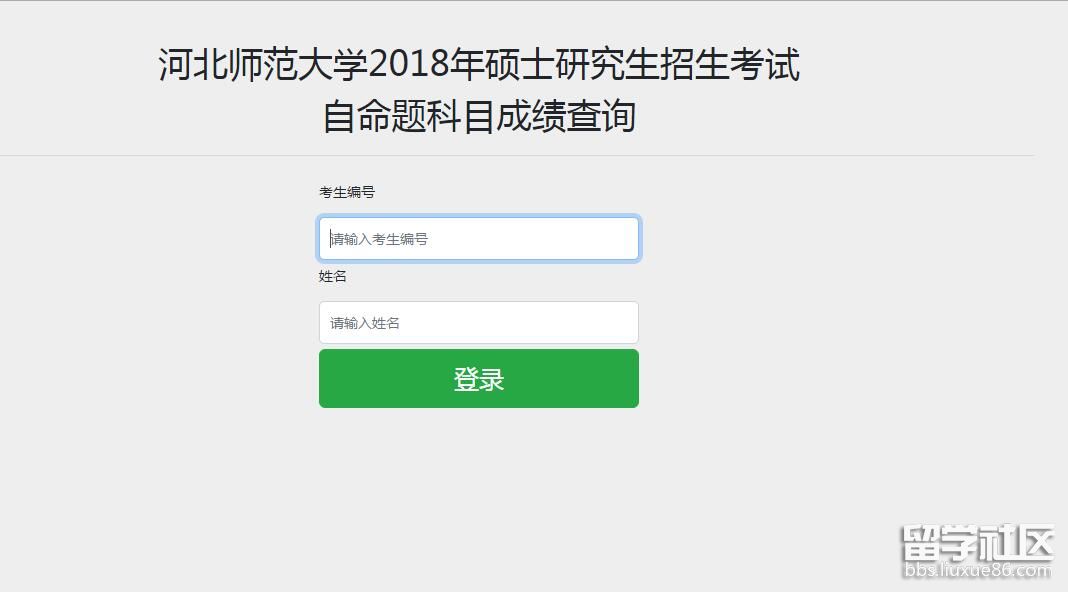The width and height of the screenshot is (1068, 592).
Task: Click the 考生编号 input field
Action: point(478,239)
